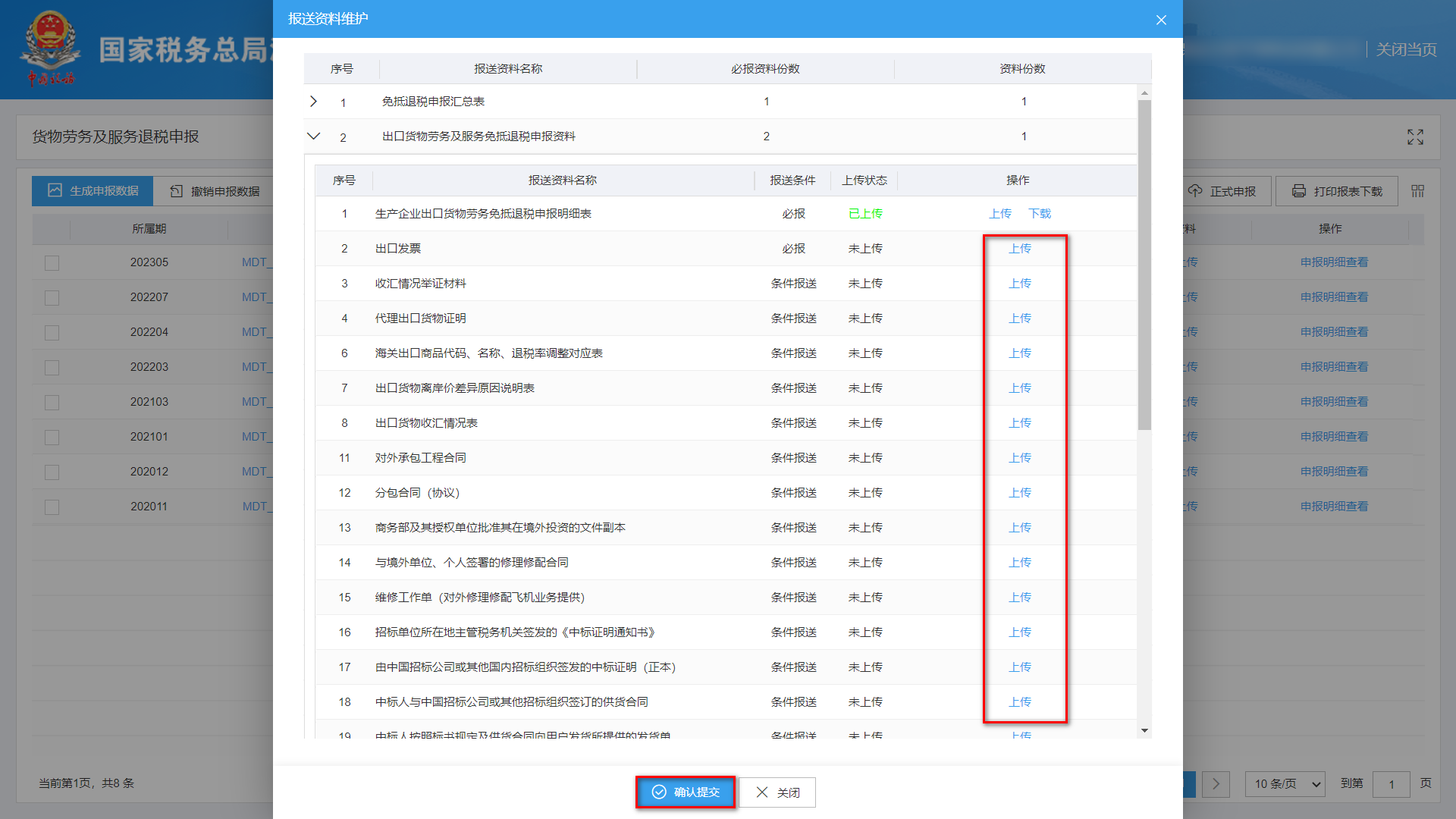Expand row 免抵退税申报汇总表

[313, 101]
